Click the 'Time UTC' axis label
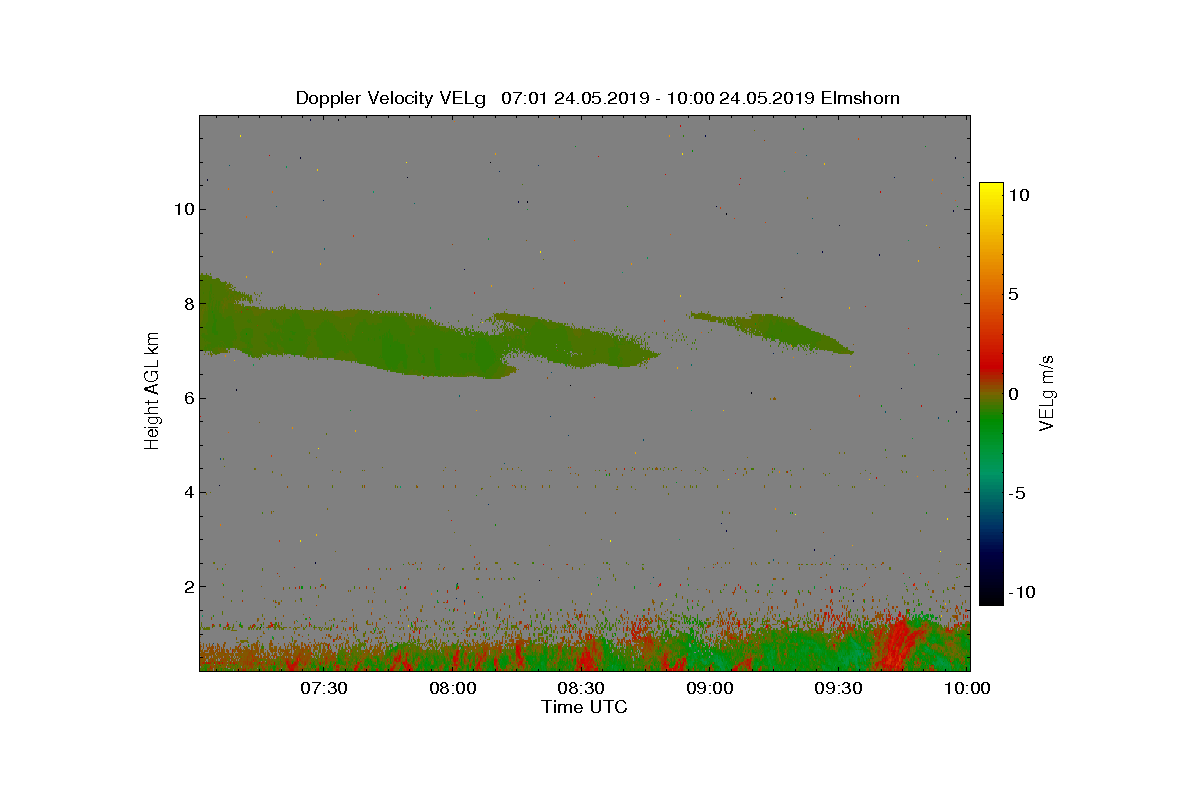This screenshot has width=1200, height=800. pyautogui.click(x=585, y=707)
